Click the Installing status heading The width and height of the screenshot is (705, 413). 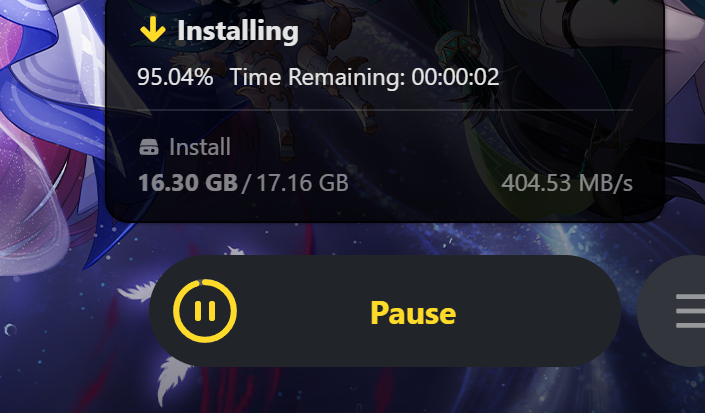238,31
